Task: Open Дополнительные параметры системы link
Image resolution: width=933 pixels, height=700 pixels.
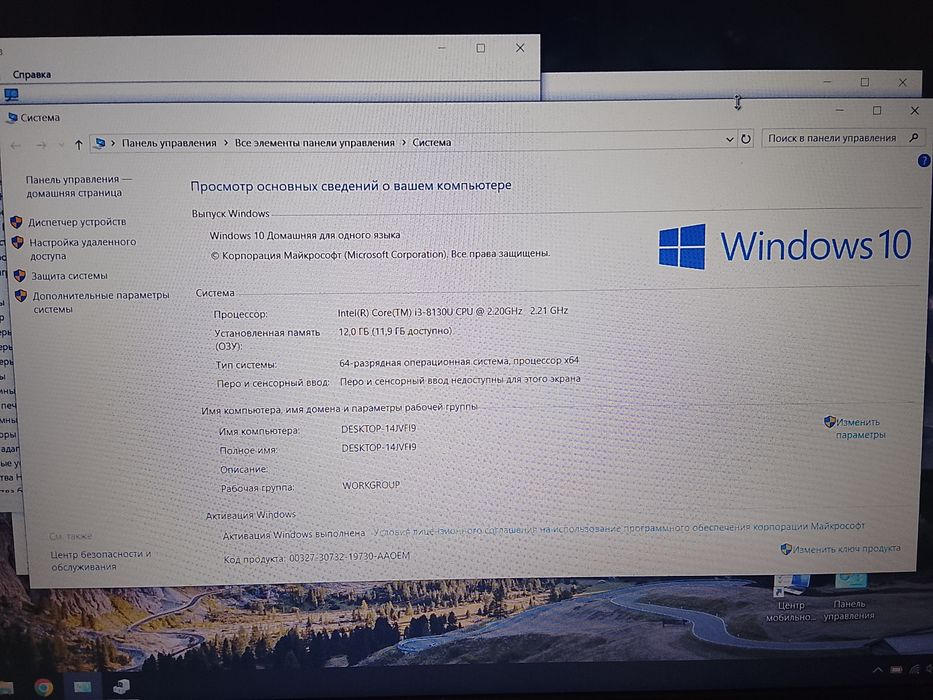Action: coord(101,302)
